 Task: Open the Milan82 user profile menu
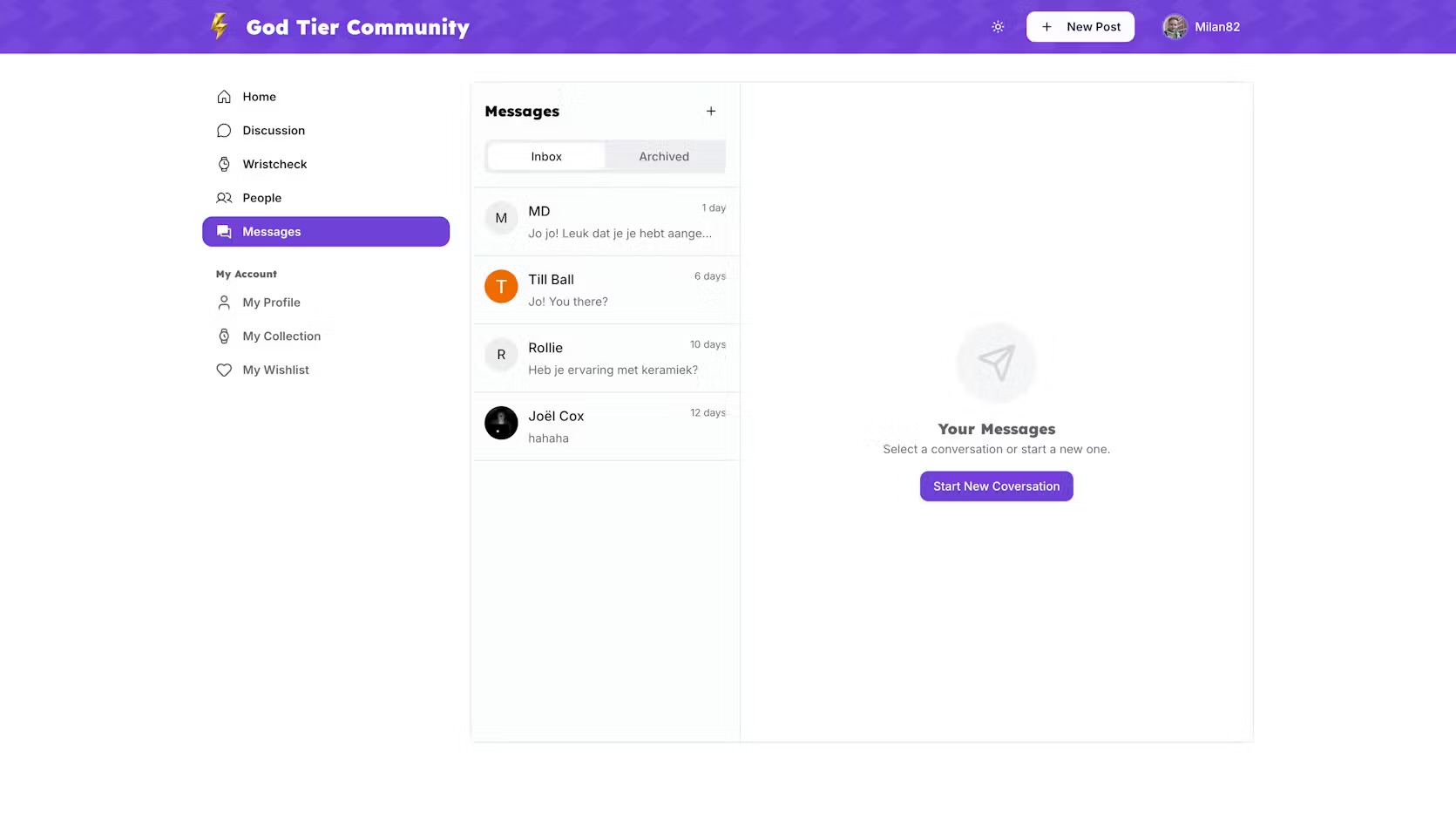pyautogui.click(x=1201, y=27)
